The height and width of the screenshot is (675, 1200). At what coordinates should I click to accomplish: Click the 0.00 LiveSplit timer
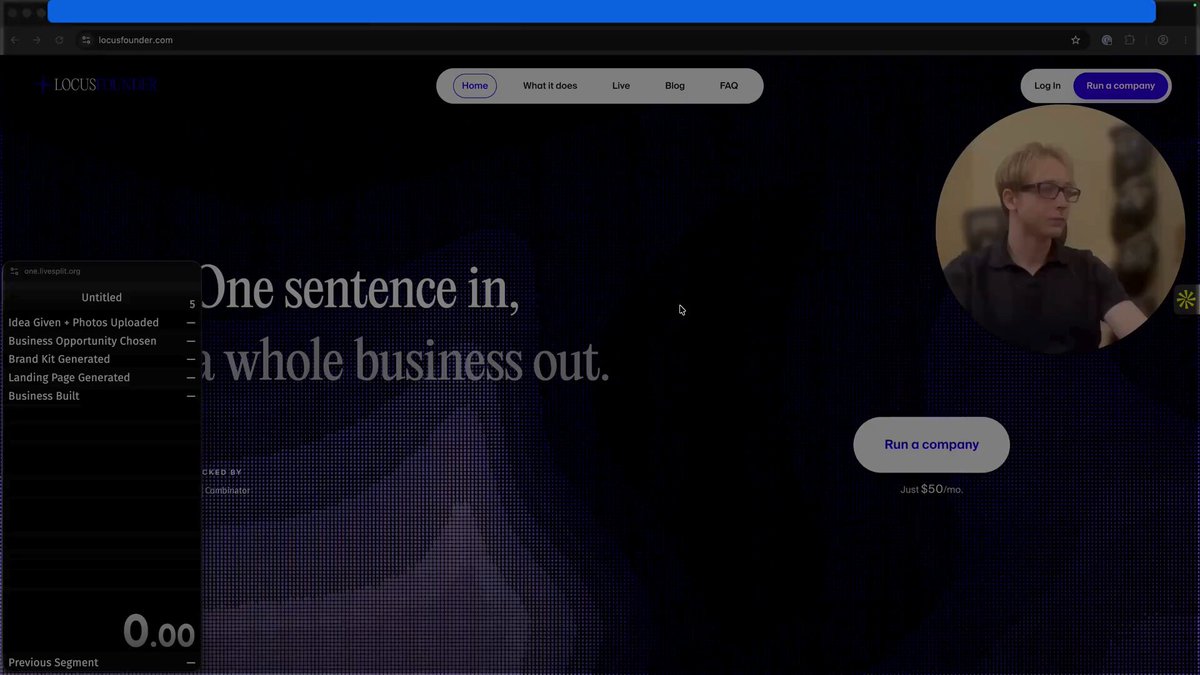pos(159,632)
